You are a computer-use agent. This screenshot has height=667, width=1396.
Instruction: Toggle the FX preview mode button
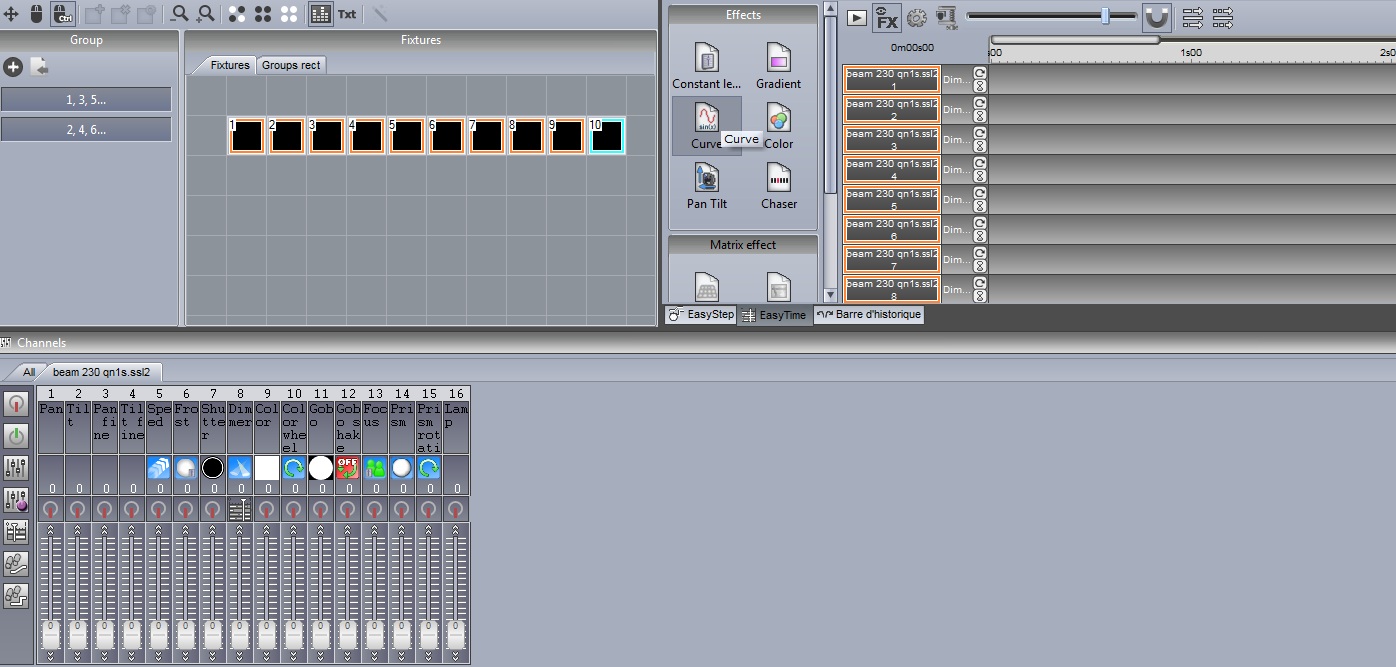[886, 17]
